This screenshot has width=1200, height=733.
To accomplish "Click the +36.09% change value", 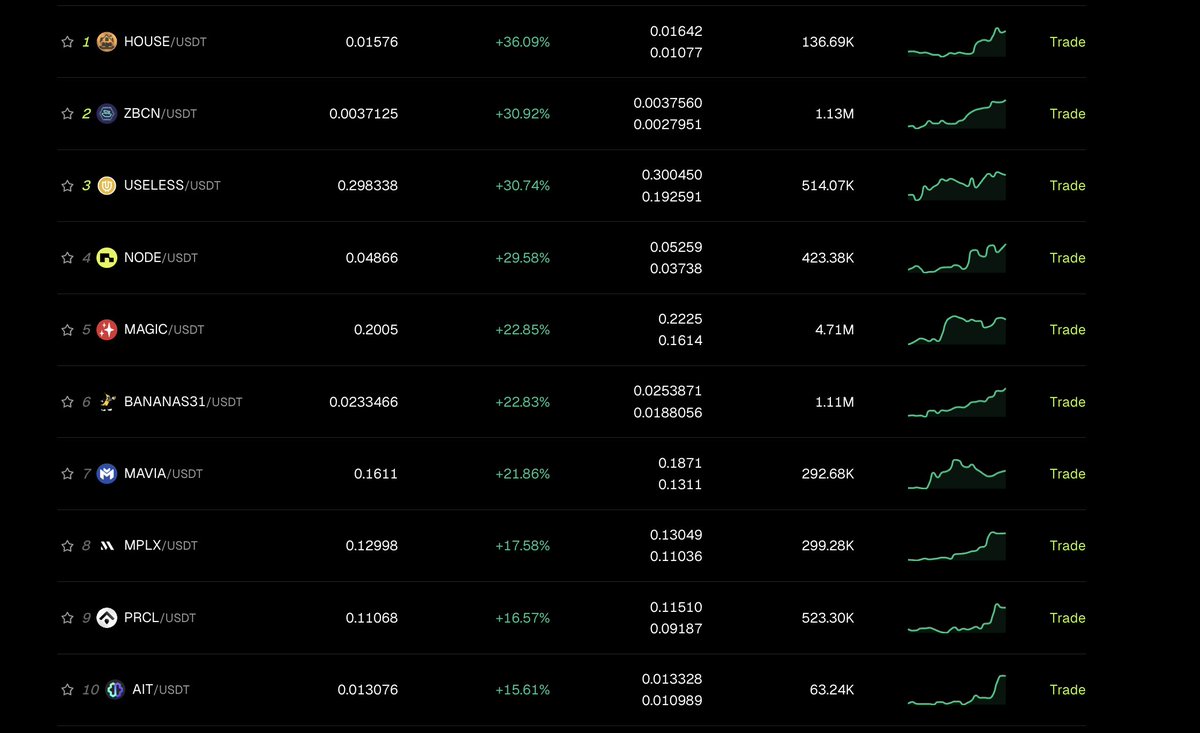I will 523,42.
